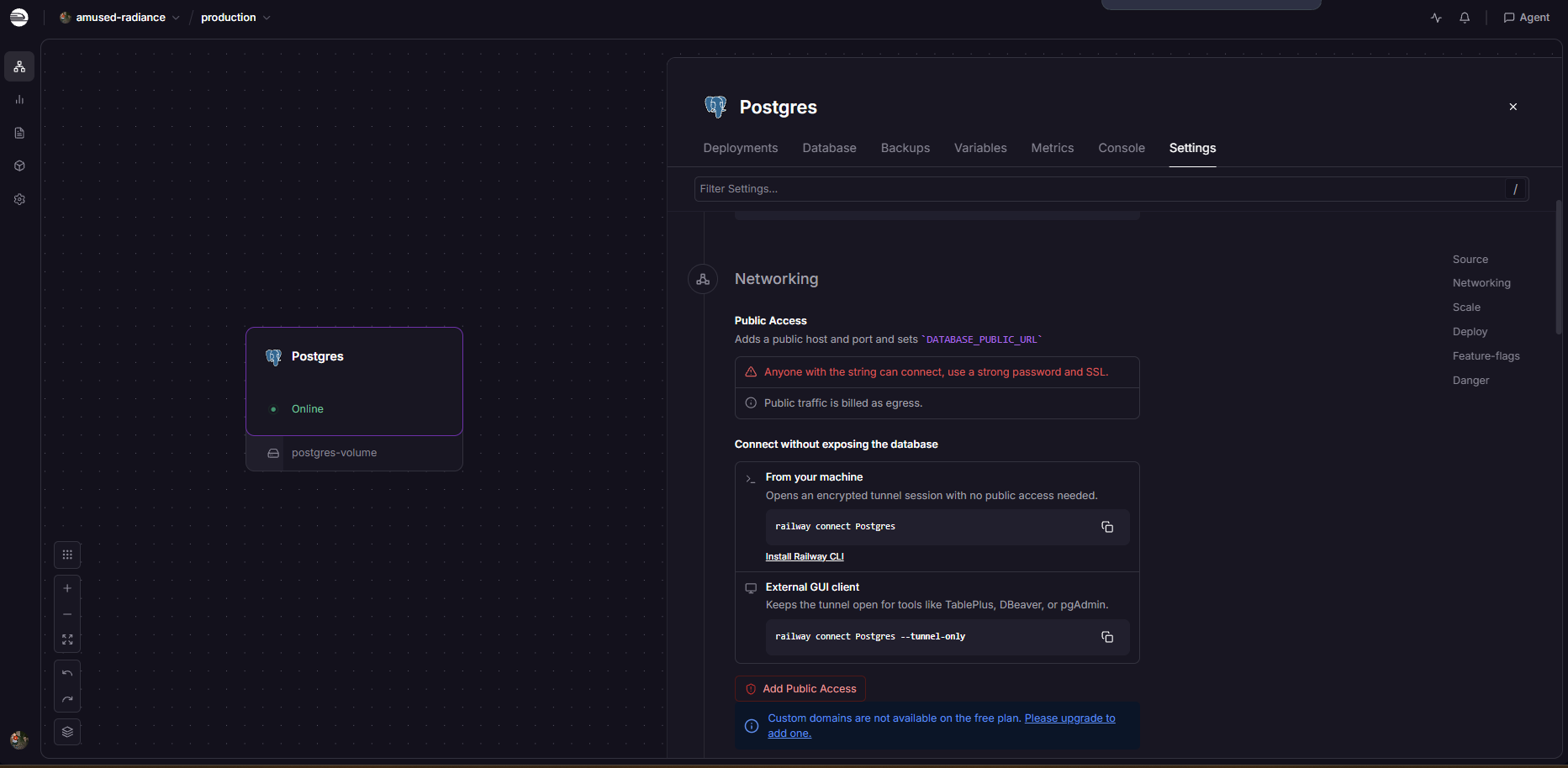The width and height of the screenshot is (1568, 768).
Task: Open the Console tab
Action: tap(1122, 148)
